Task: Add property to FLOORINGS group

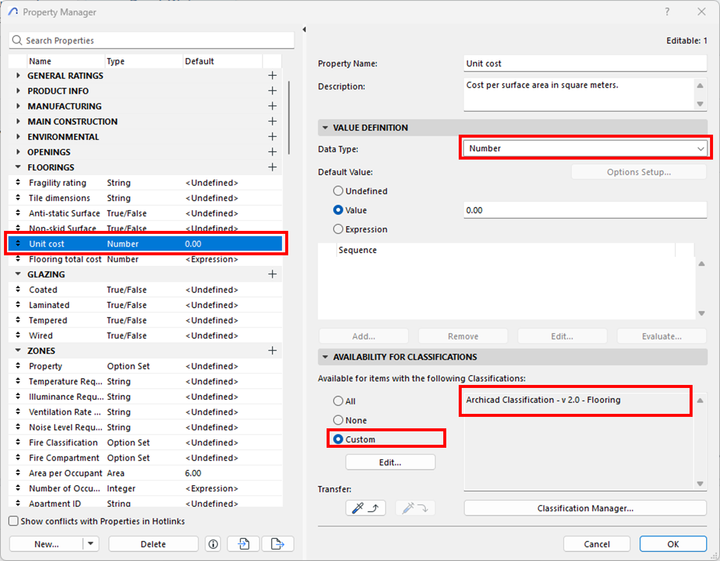Action: pos(272,167)
